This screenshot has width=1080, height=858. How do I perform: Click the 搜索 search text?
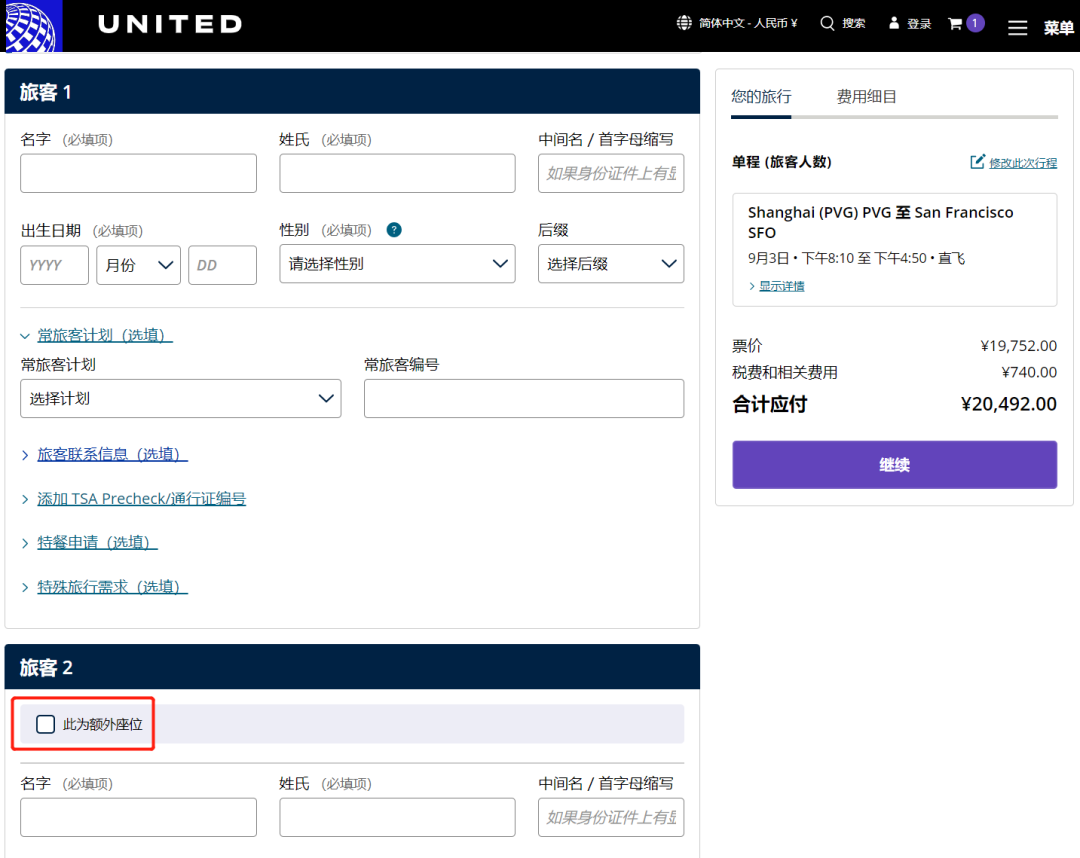pyautogui.click(x=853, y=23)
